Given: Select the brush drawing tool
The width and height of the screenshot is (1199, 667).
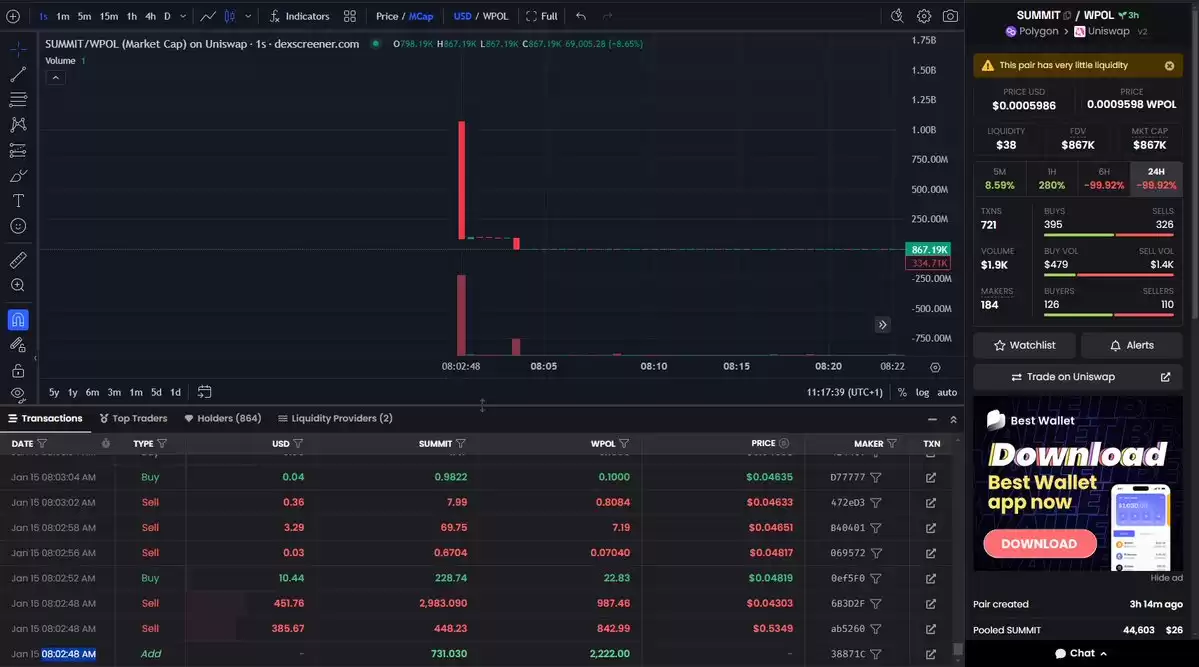Looking at the screenshot, I should [18, 176].
